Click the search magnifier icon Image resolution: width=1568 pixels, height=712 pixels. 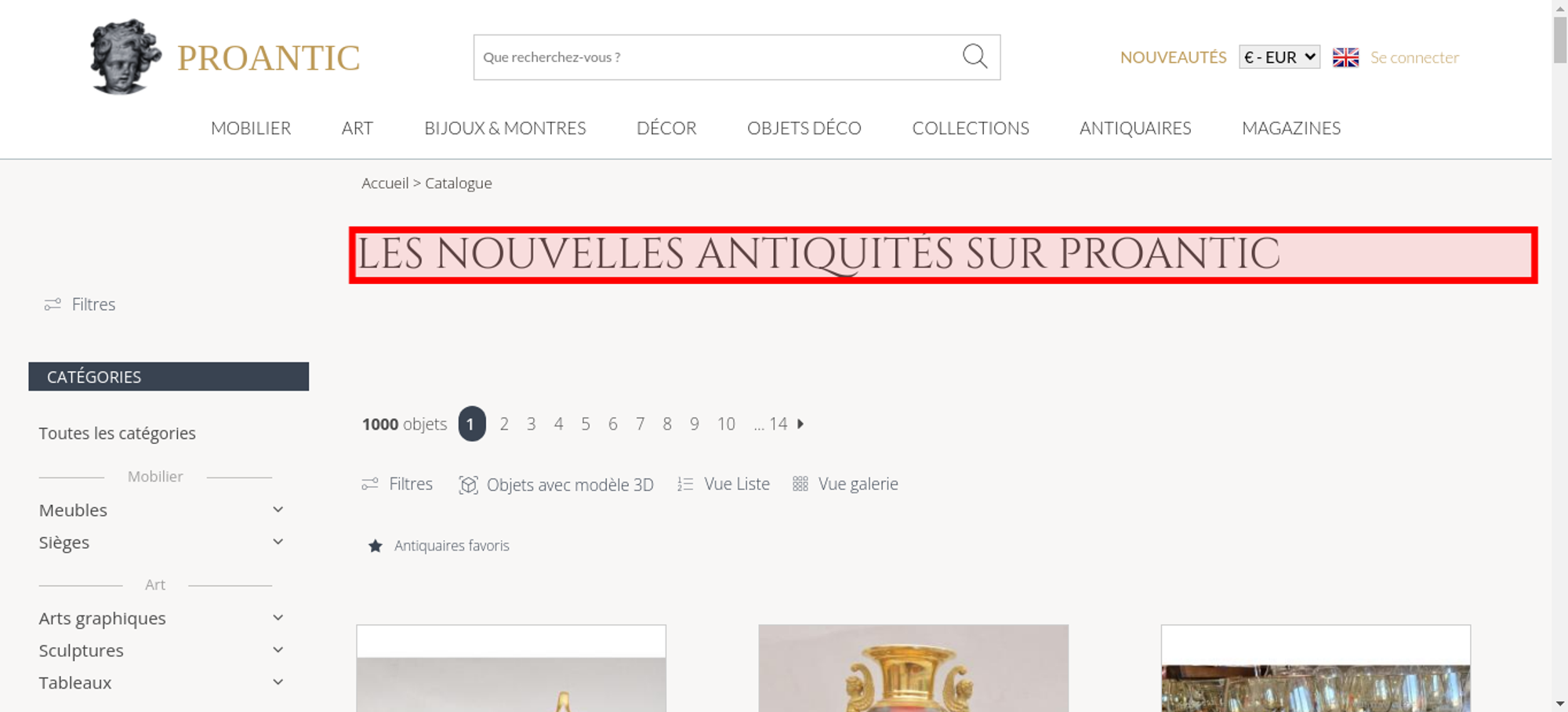click(x=975, y=56)
